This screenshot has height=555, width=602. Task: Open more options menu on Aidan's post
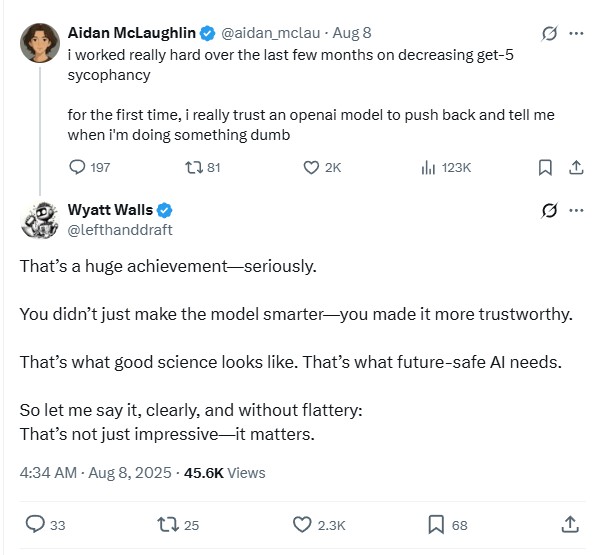pyautogui.click(x=576, y=33)
